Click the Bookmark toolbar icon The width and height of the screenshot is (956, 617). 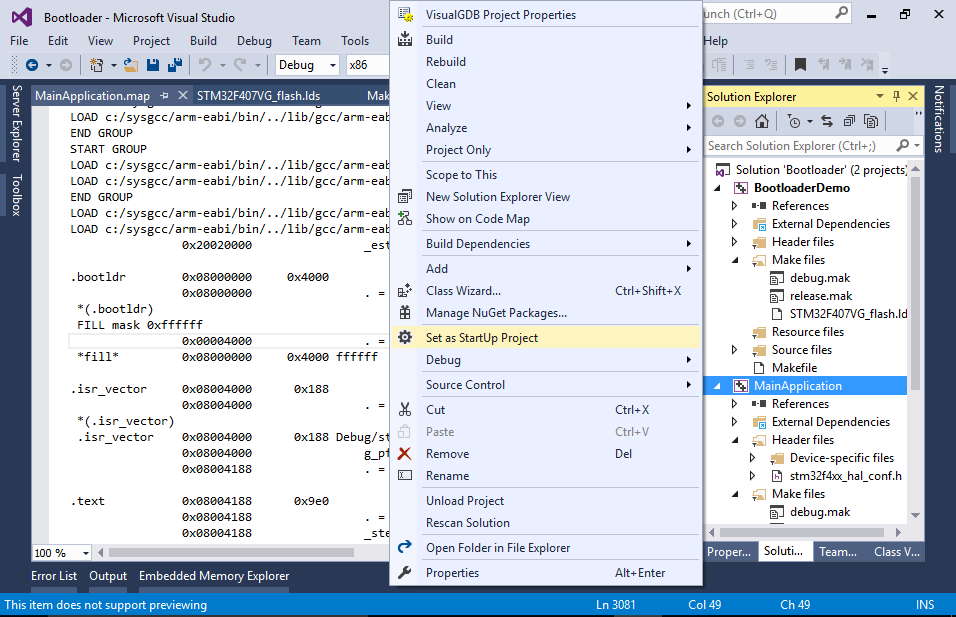coord(801,65)
